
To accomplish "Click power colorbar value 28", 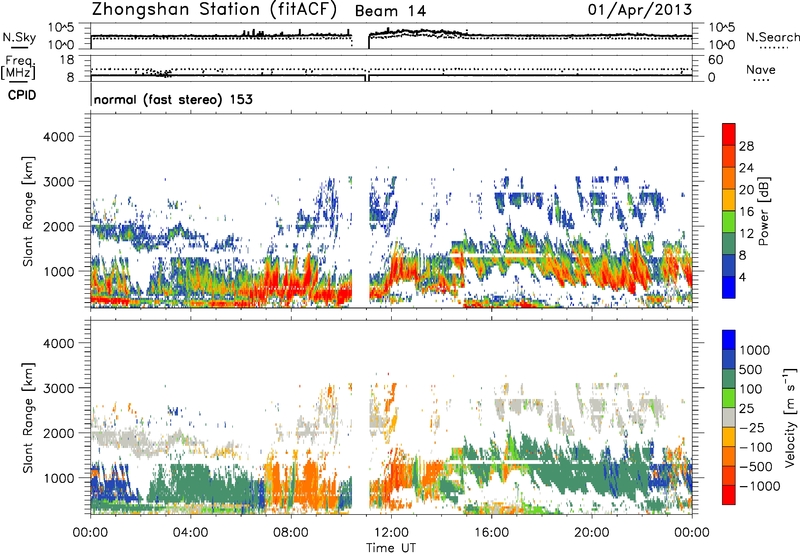I will pyautogui.click(x=746, y=146).
